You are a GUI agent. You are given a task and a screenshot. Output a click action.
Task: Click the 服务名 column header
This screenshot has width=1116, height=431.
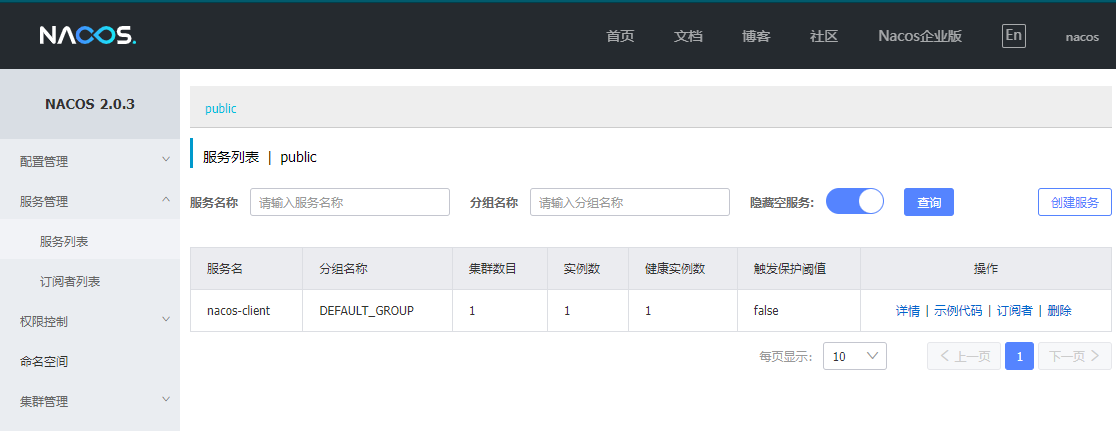246,269
